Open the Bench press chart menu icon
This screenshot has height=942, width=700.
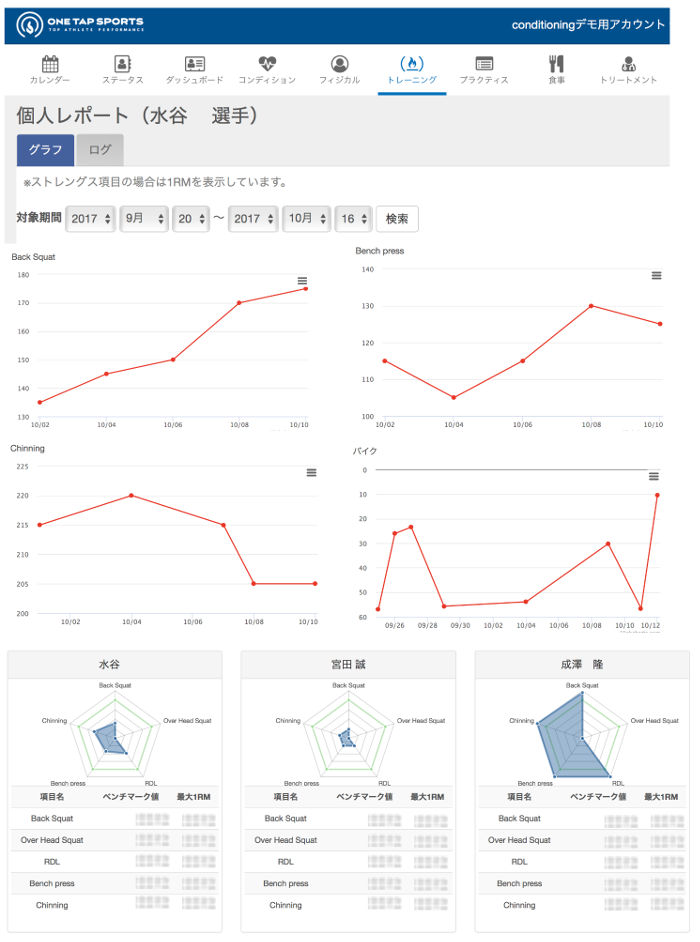(x=656, y=275)
